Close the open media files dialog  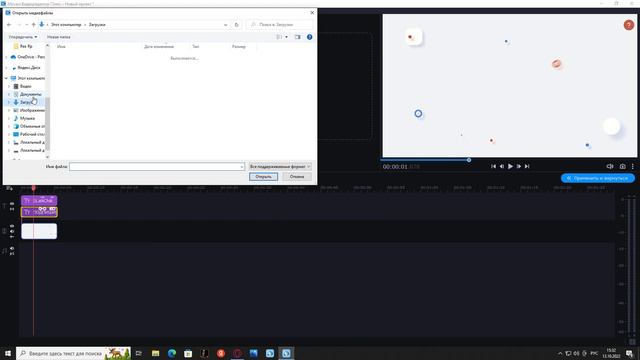(x=312, y=13)
